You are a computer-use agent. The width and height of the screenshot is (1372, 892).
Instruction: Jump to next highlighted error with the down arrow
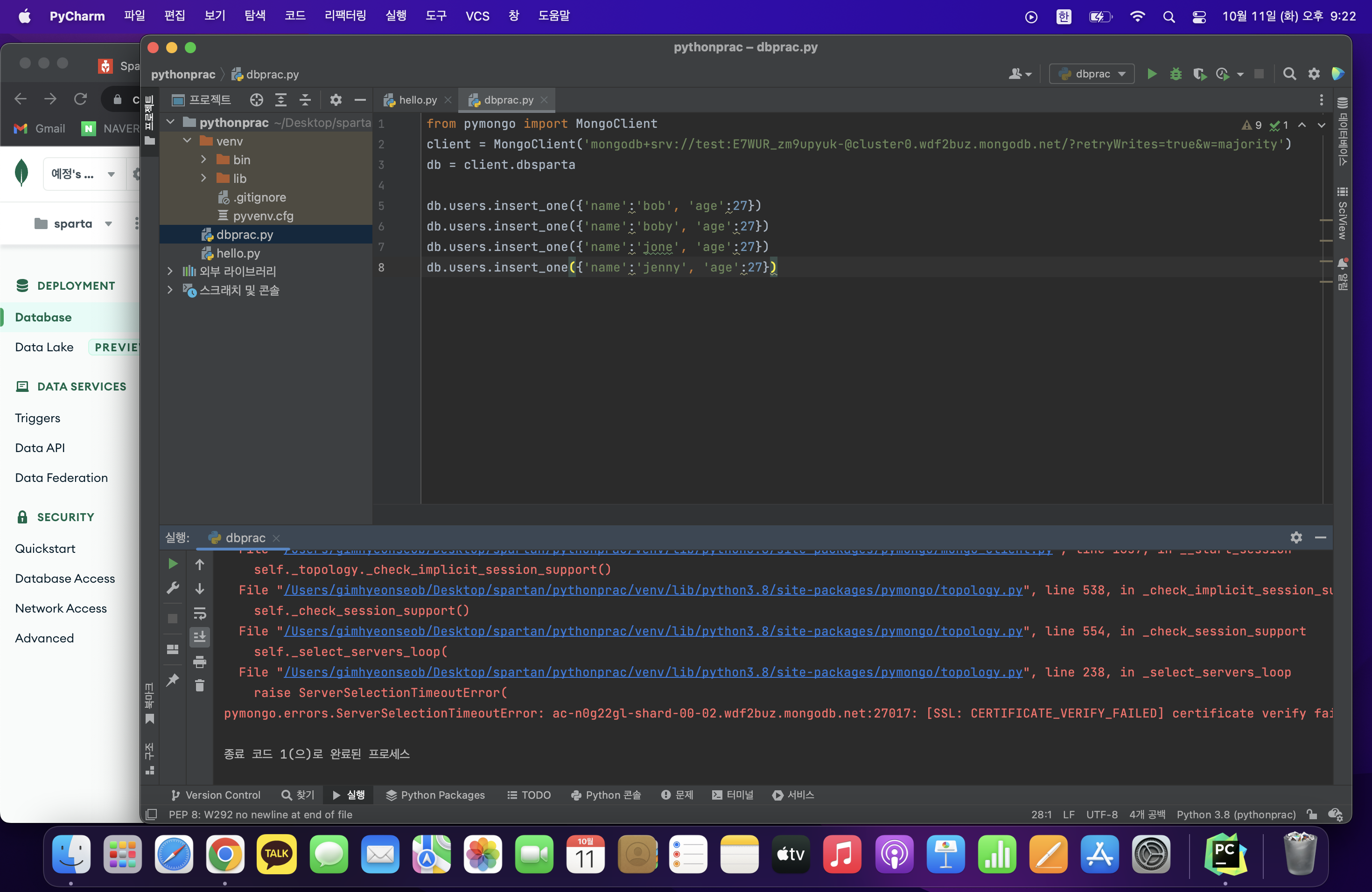(1321, 125)
